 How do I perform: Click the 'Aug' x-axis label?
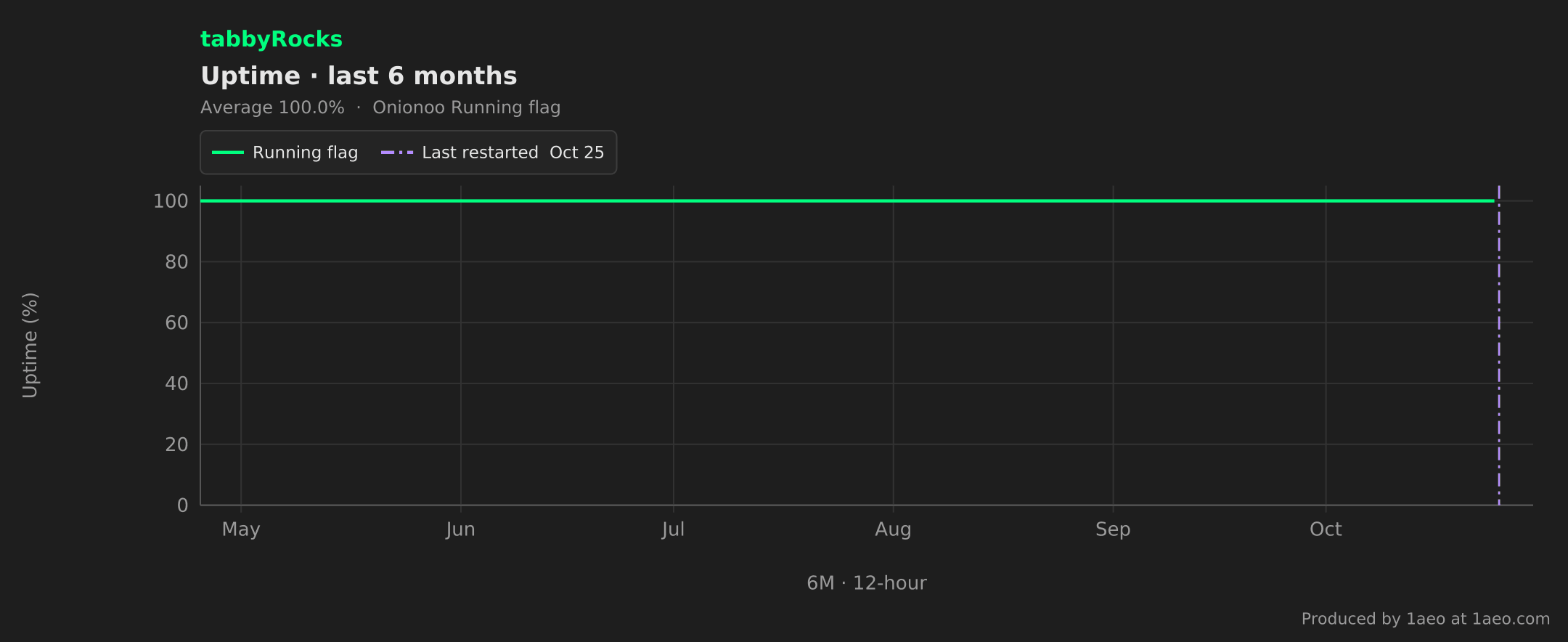tap(893, 529)
